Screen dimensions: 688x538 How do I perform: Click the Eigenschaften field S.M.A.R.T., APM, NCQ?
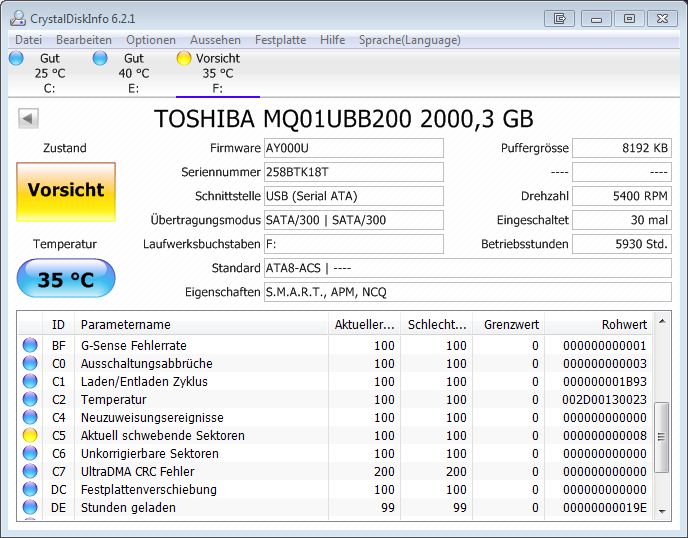click(468, 292)
